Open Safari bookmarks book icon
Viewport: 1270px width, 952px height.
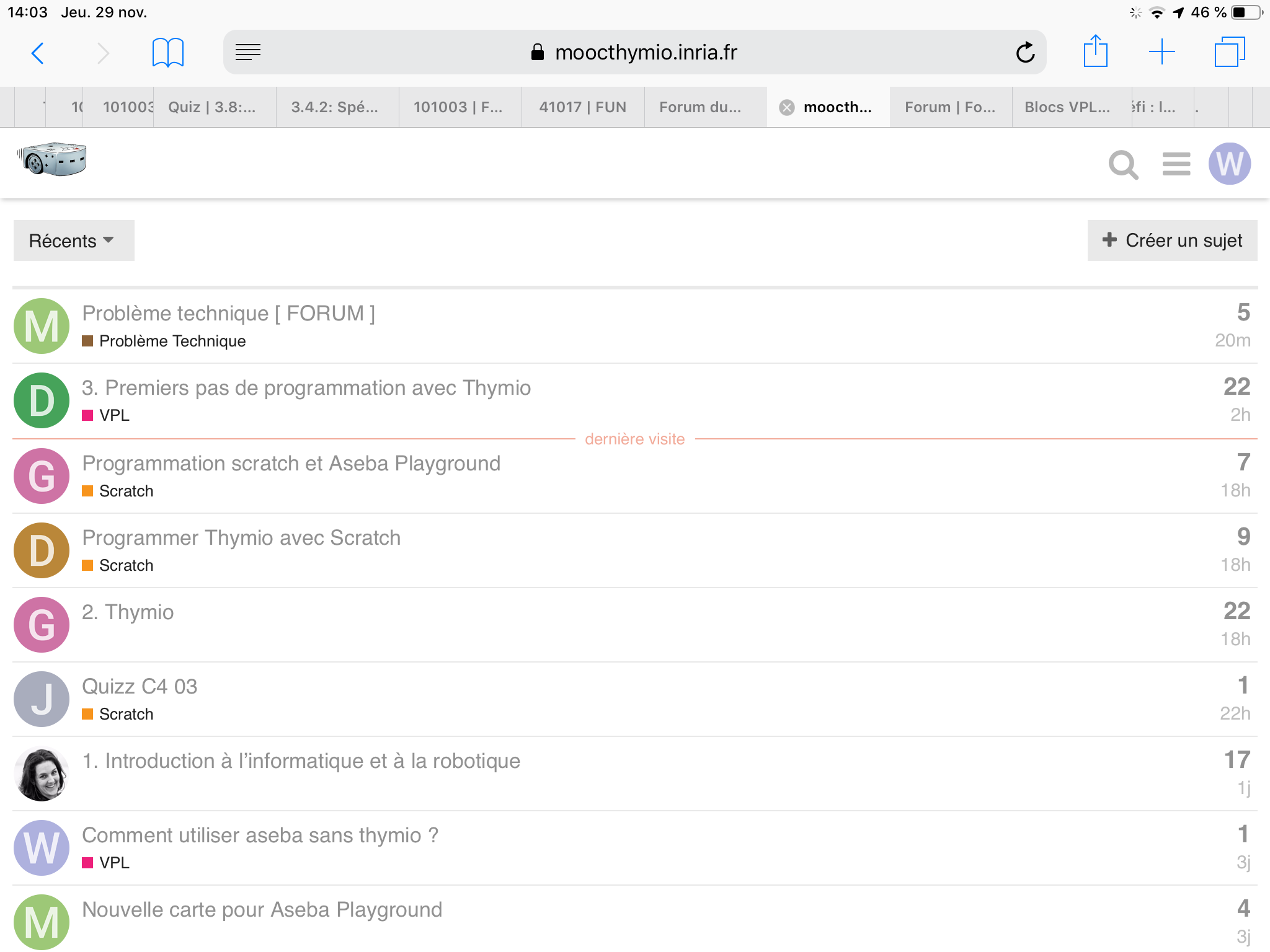click(167, 53)
